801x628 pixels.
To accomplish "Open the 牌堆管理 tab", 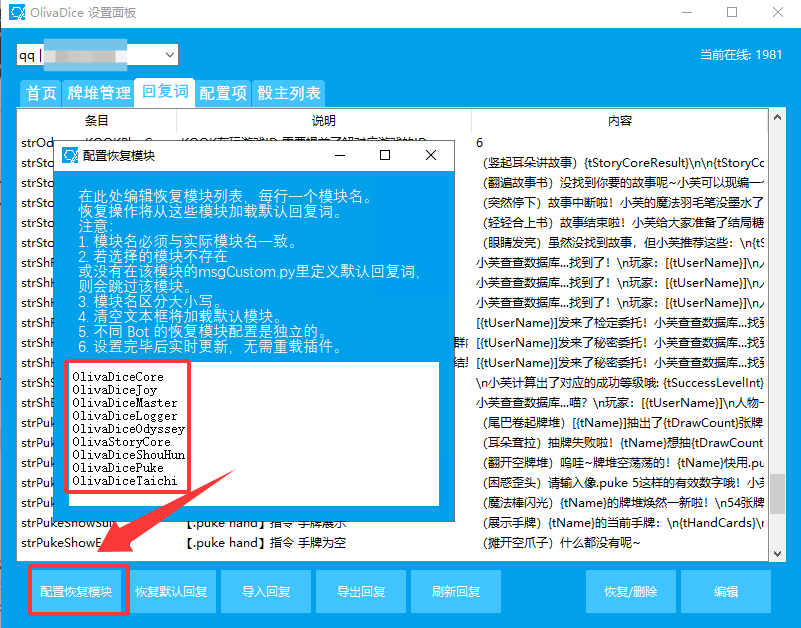I will pos(99,93).
